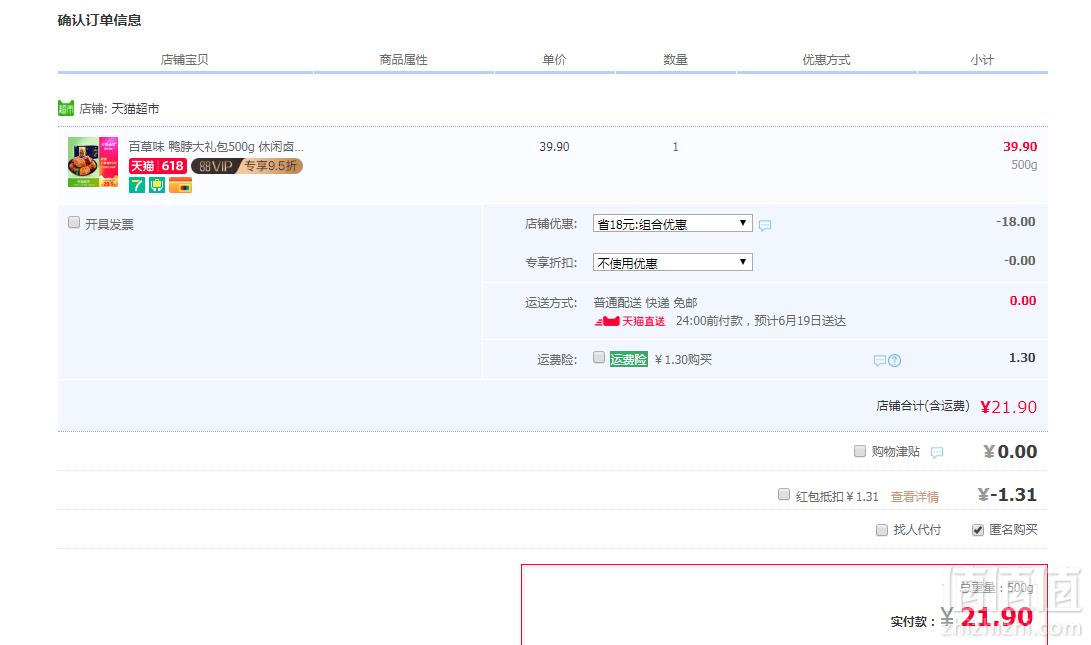Open the freight insurance comment bubble icon
The image size is (1091, 645).
[x=879, y=360]
